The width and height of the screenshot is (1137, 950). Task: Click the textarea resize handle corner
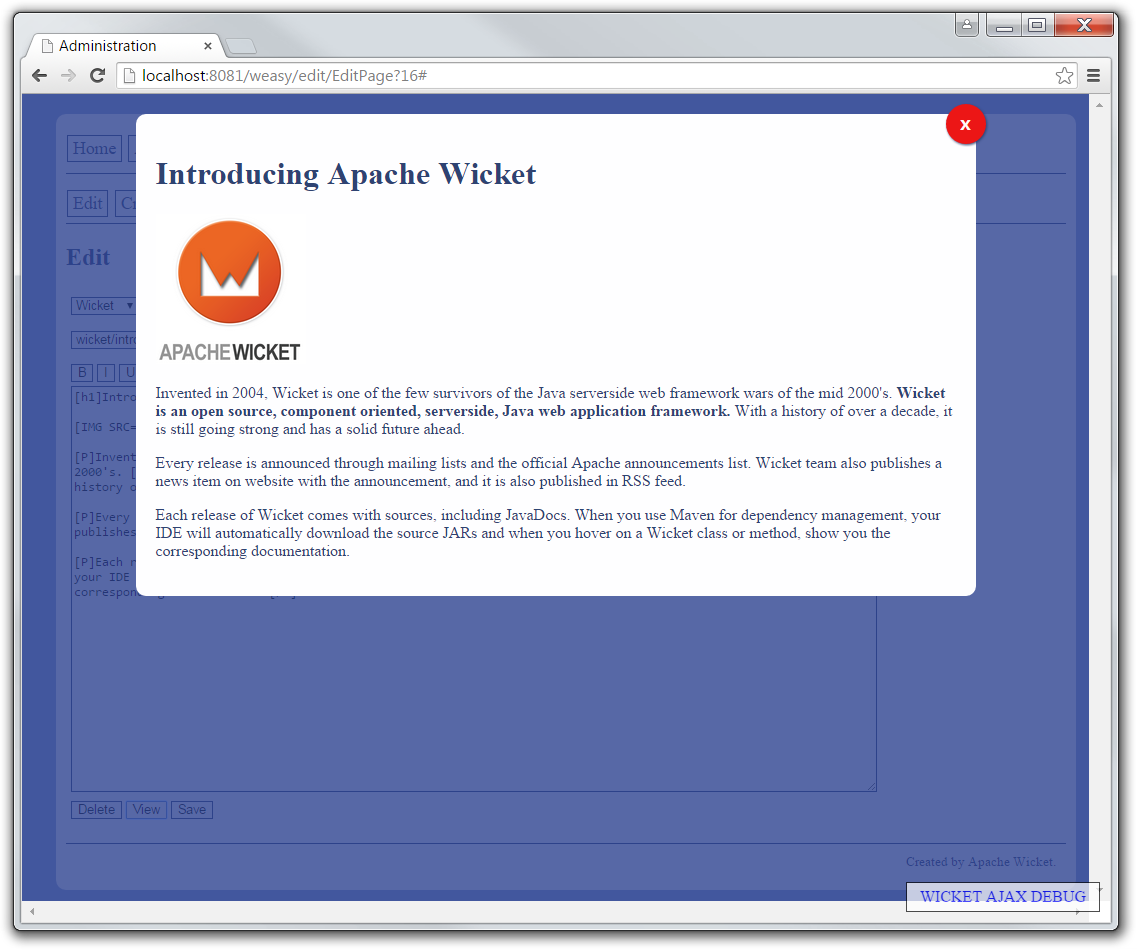point(872,786)
